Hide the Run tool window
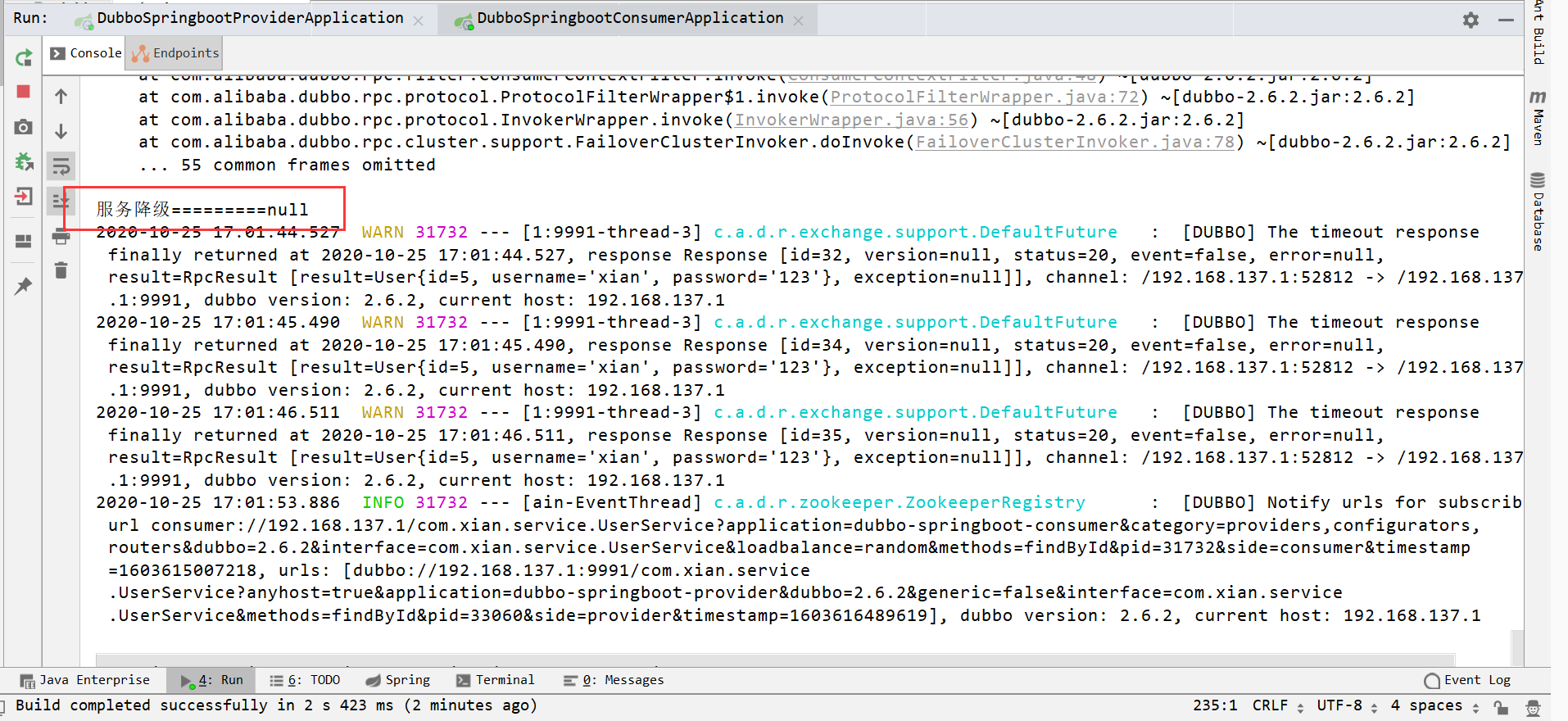1568x721 pixels. pos(1506,20)
